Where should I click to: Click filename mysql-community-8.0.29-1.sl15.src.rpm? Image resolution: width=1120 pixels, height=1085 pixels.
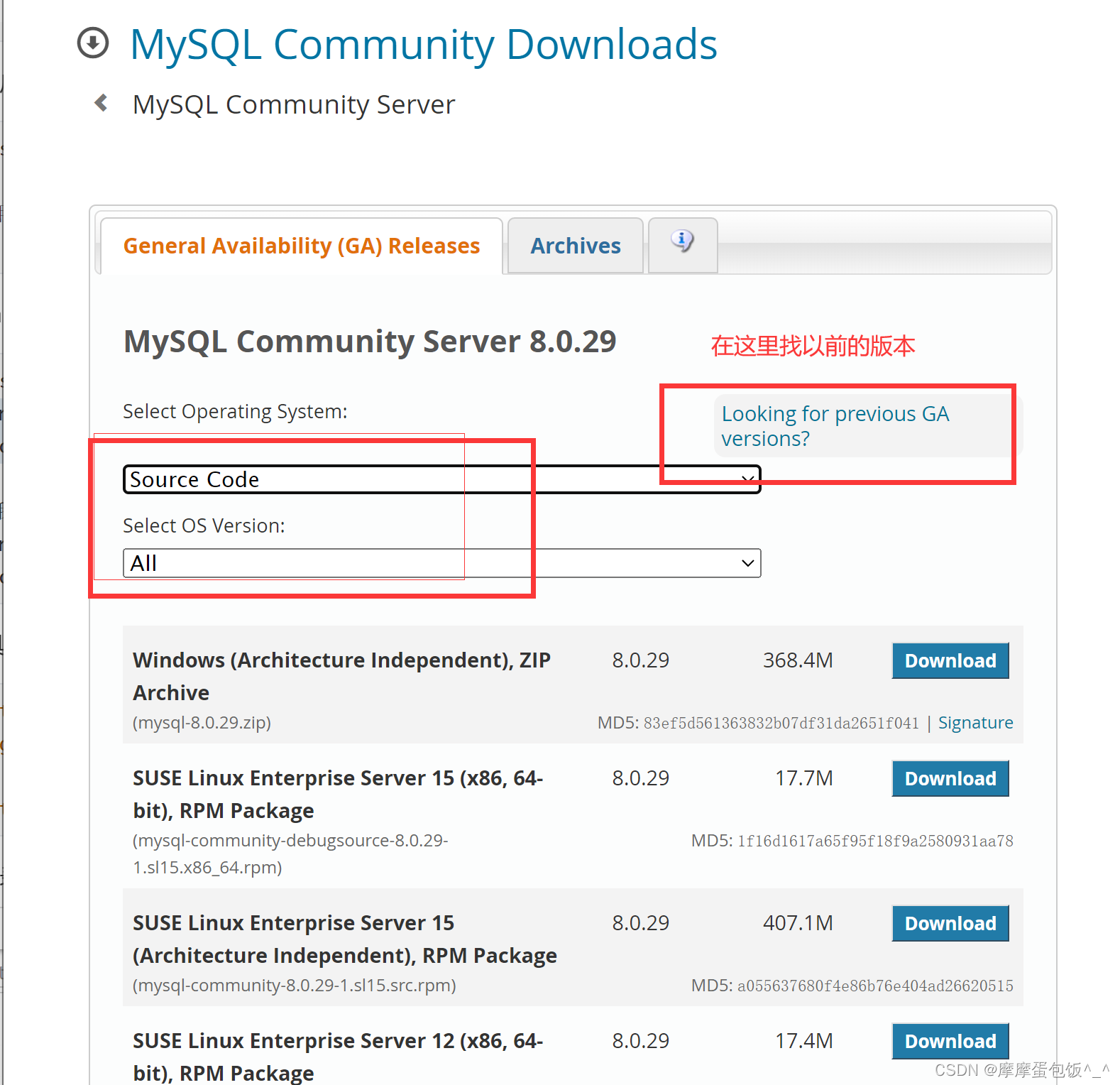[x=295, y=986]
